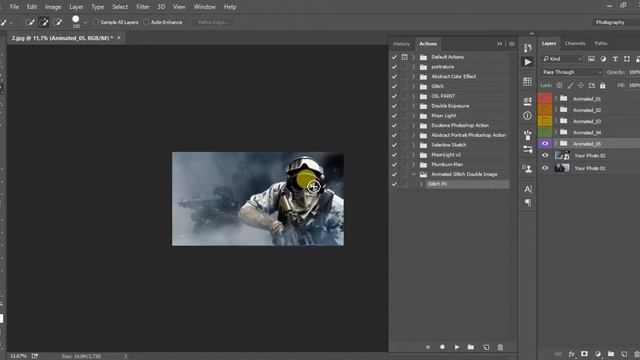
Task: Select the Moon Light action set
Action: (444, 116)
